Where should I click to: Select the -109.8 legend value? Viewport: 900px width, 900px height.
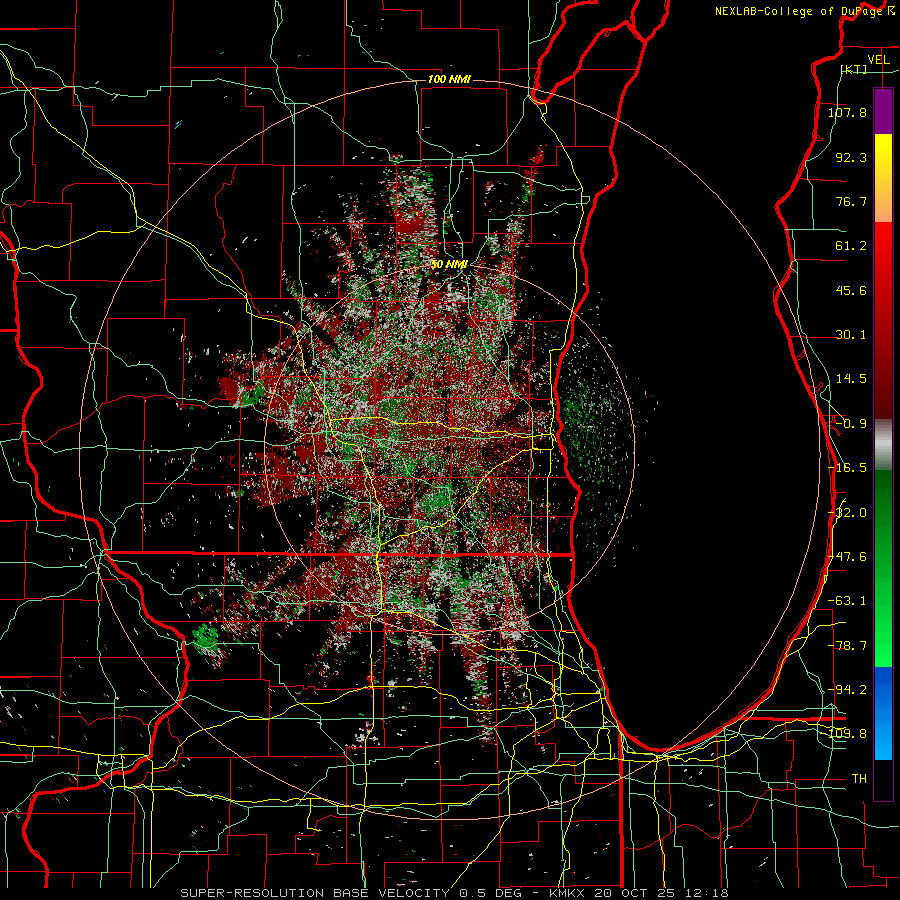(847, 734)
